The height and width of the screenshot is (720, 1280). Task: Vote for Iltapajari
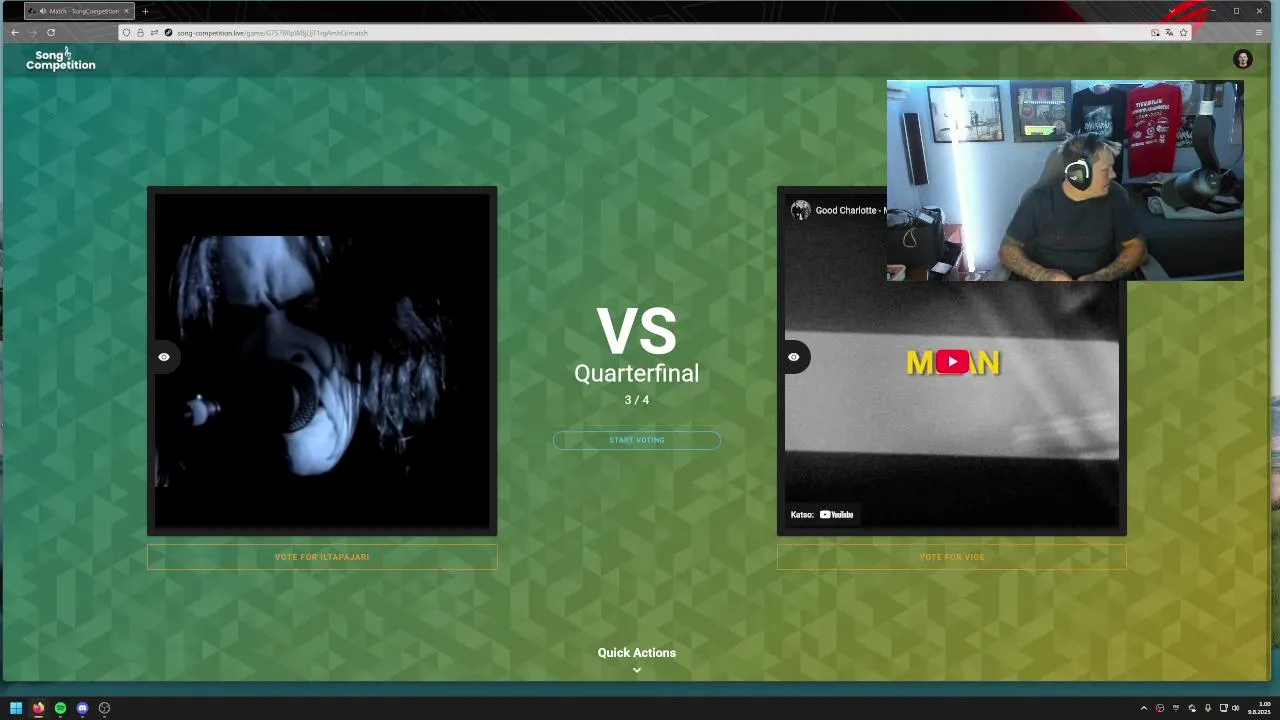pos(322,557)
